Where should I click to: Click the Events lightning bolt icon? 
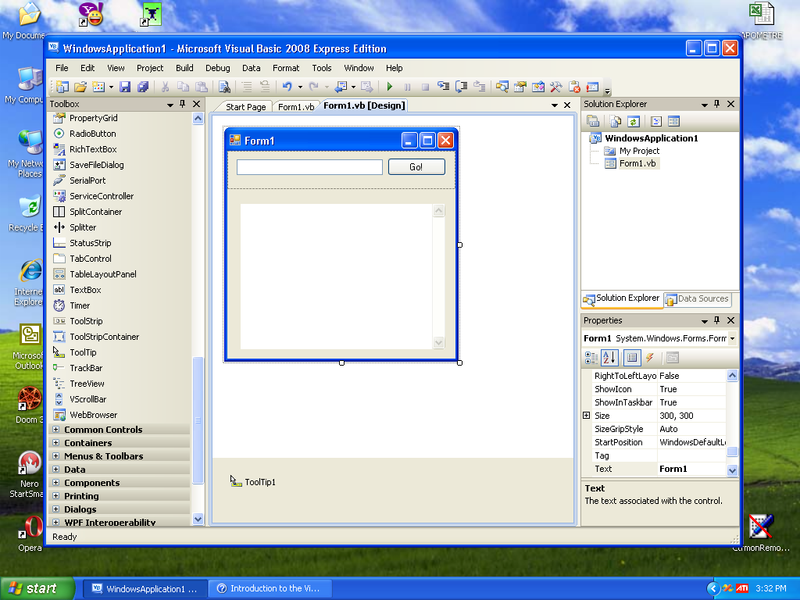pyautogui.click(x=650, y=358)
